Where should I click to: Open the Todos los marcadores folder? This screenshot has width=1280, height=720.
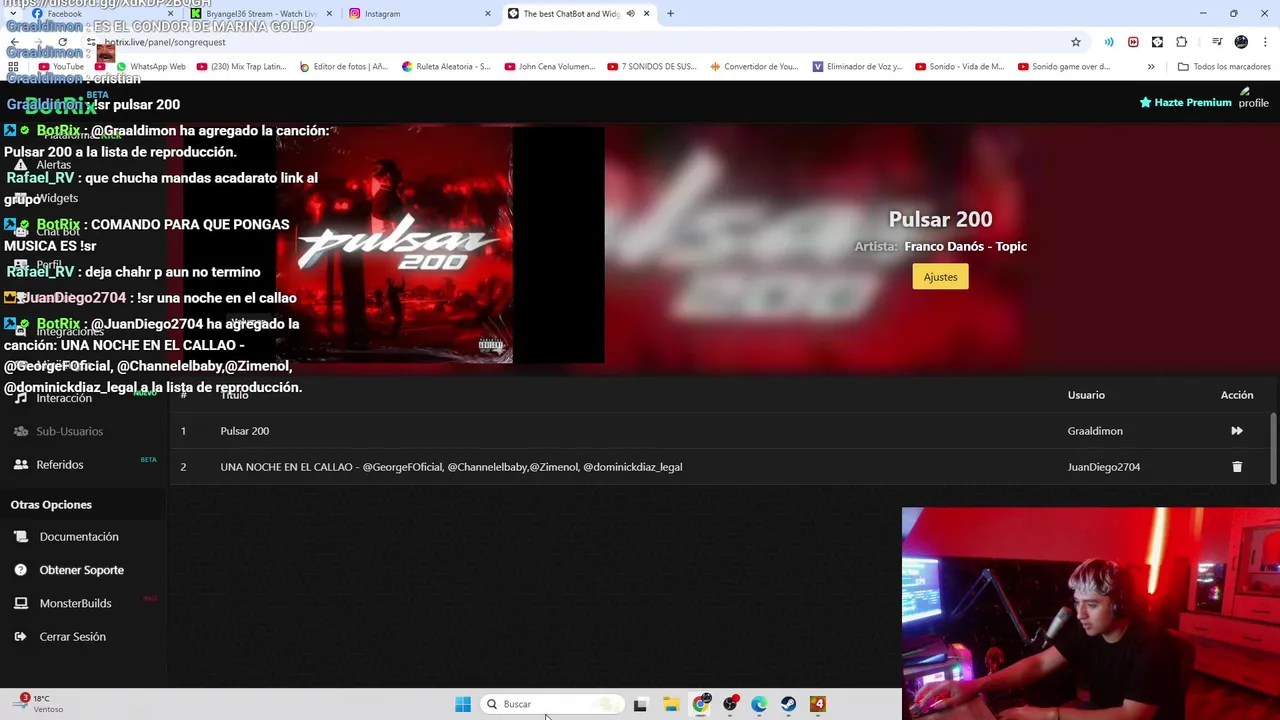pyautogui.click(x=1224, y=67)
